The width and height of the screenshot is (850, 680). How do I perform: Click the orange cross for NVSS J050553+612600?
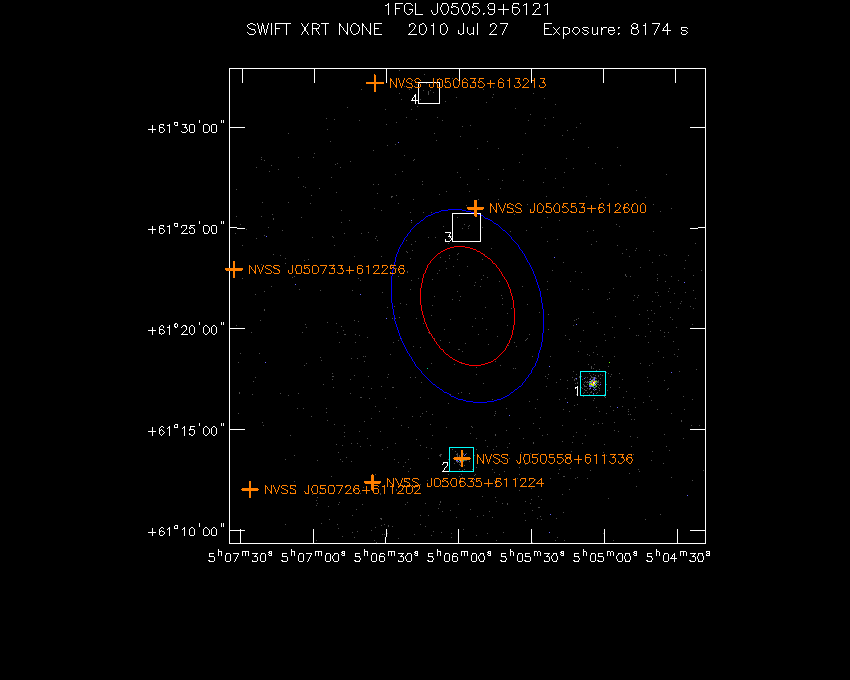click(x=475, y=208)
